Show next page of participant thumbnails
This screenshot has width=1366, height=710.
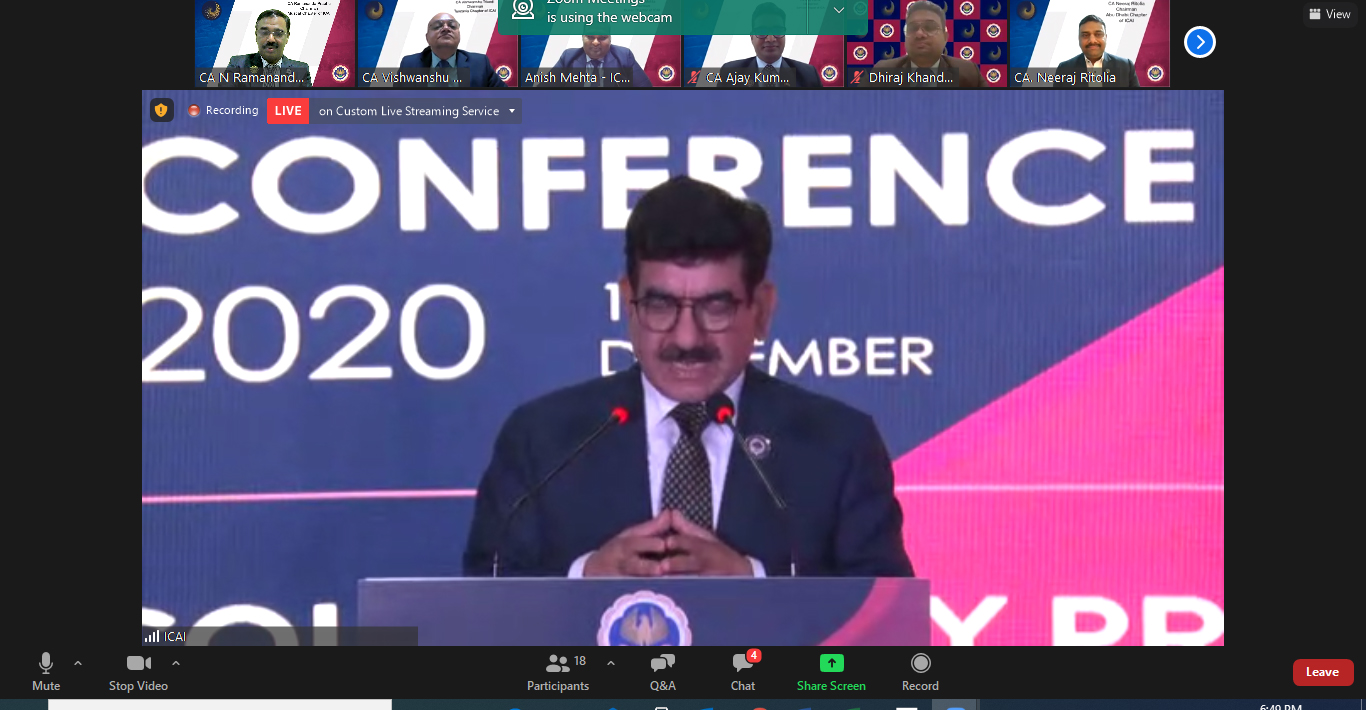1199,42
